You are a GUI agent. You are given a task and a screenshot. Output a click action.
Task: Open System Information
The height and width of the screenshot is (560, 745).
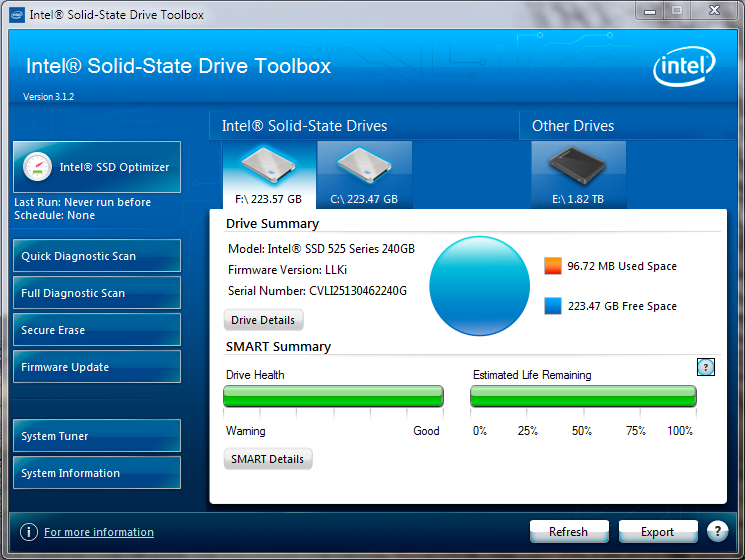96,473
